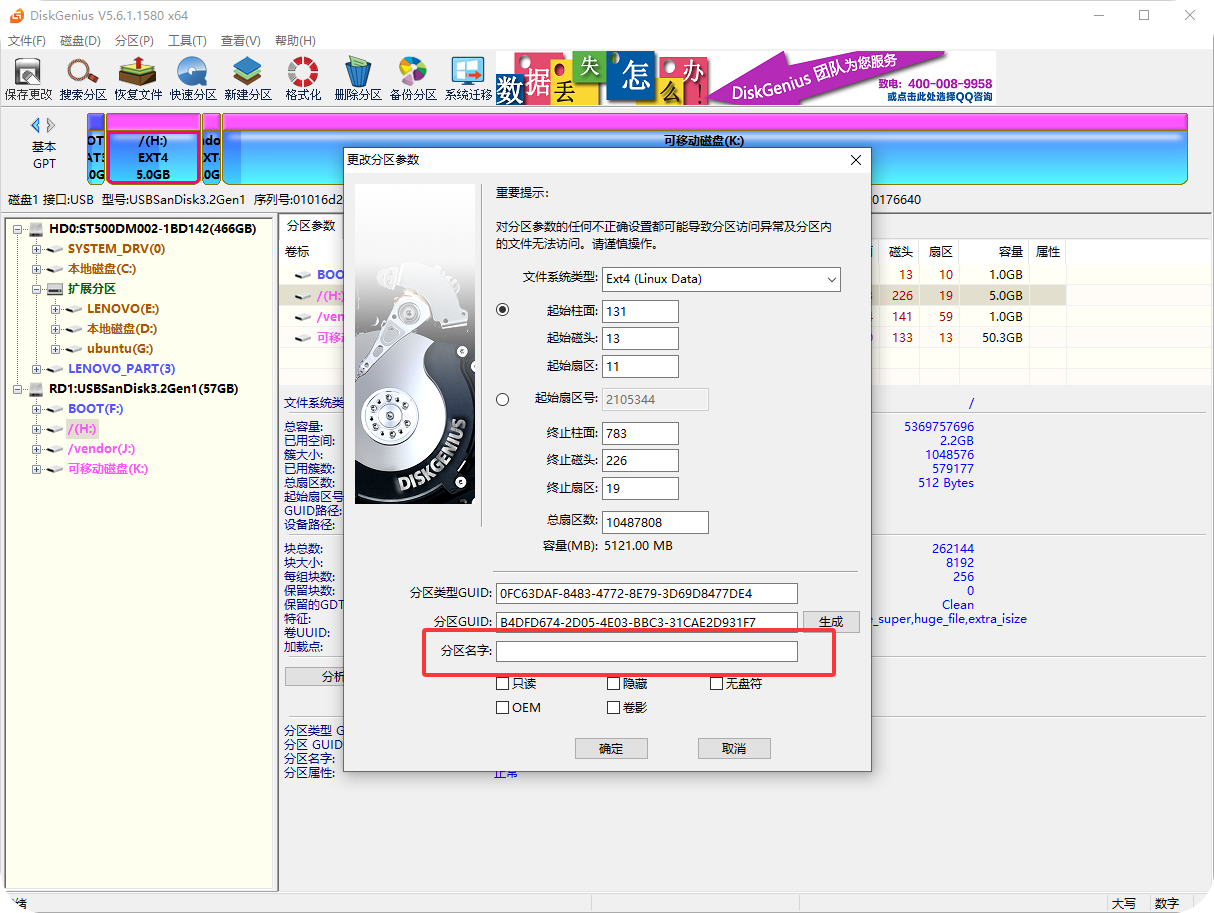Collapse the RD1:USBSanDisk3.2Gen1 disk node
Screen dimensions: 1214x913
coord(18,389)
